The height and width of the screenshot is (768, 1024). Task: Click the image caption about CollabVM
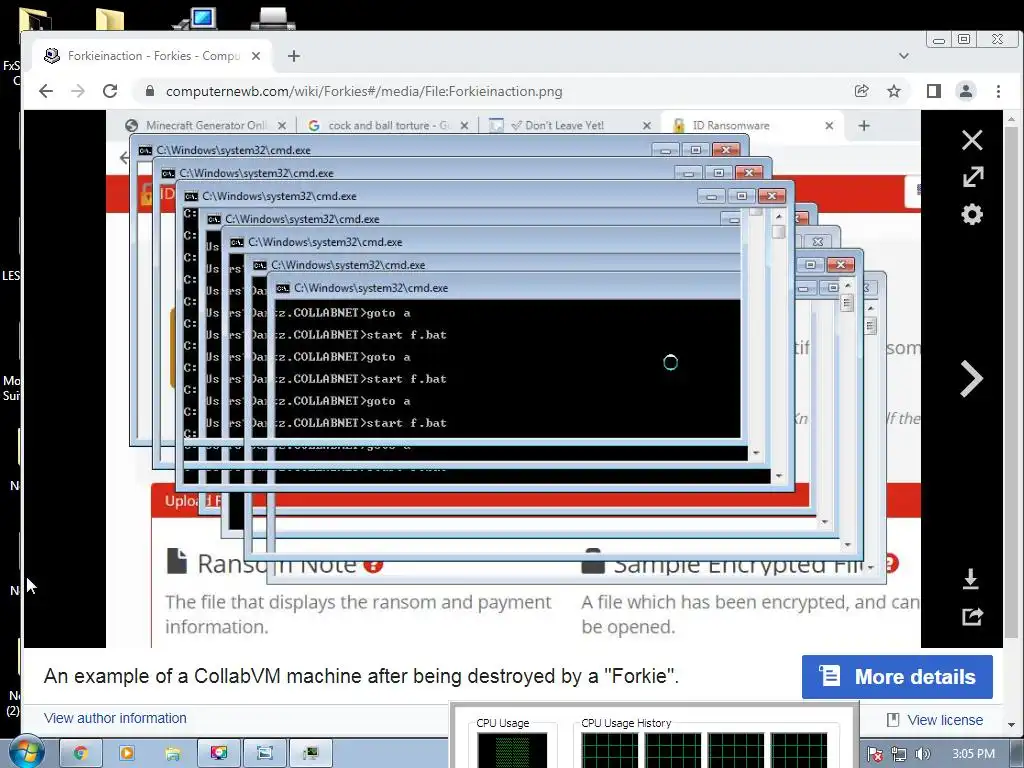click(x=361, y=676)
